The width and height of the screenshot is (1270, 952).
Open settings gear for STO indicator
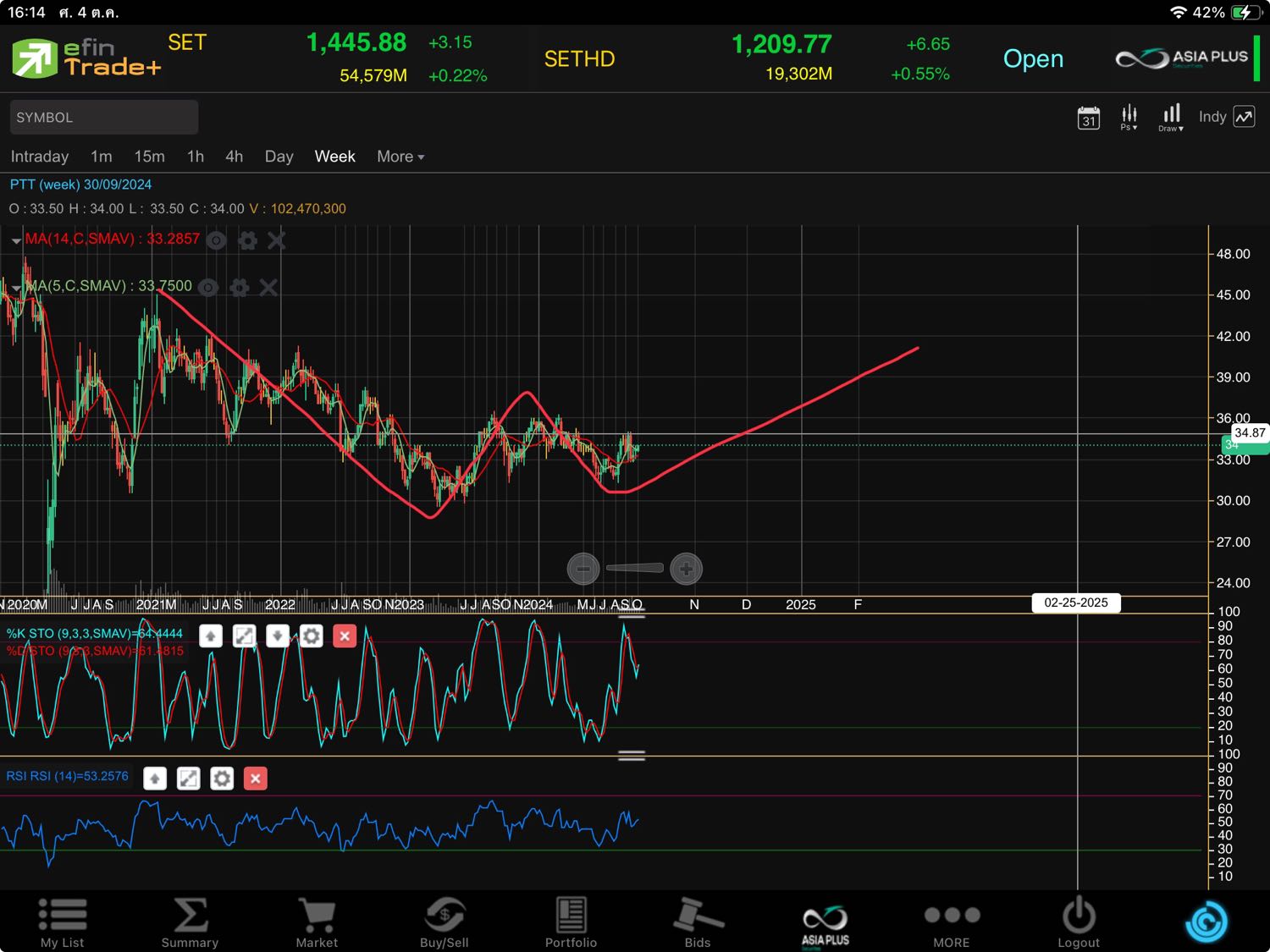pyautogui.click(x=311, y=636)
